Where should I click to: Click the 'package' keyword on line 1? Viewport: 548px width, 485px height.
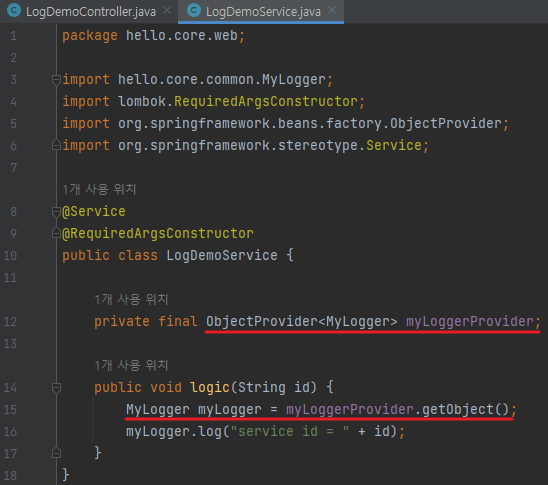click(x=90, y=36)
